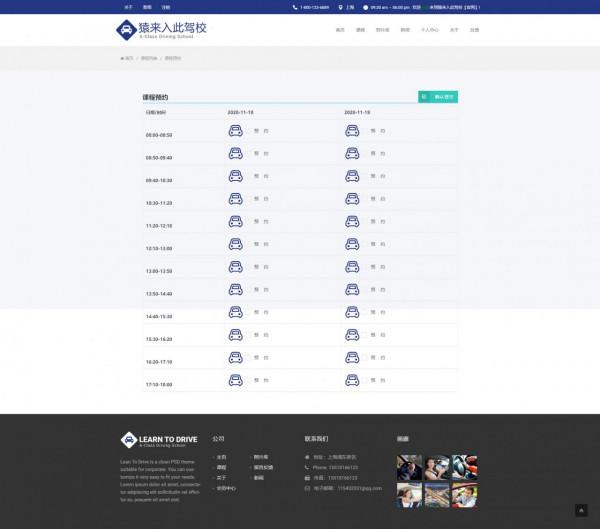Click the footer fax icon
This screenshot has height=529, width=600.
[x=307, y=478]
